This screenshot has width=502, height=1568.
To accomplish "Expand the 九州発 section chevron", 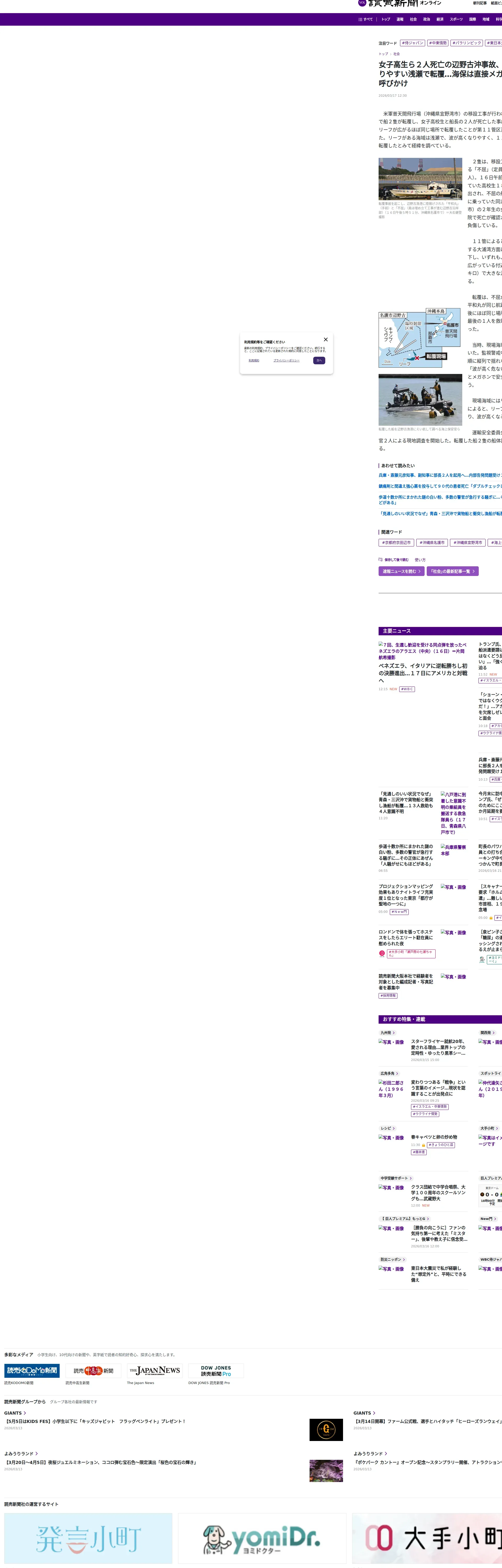I will tap(393, 1033).
